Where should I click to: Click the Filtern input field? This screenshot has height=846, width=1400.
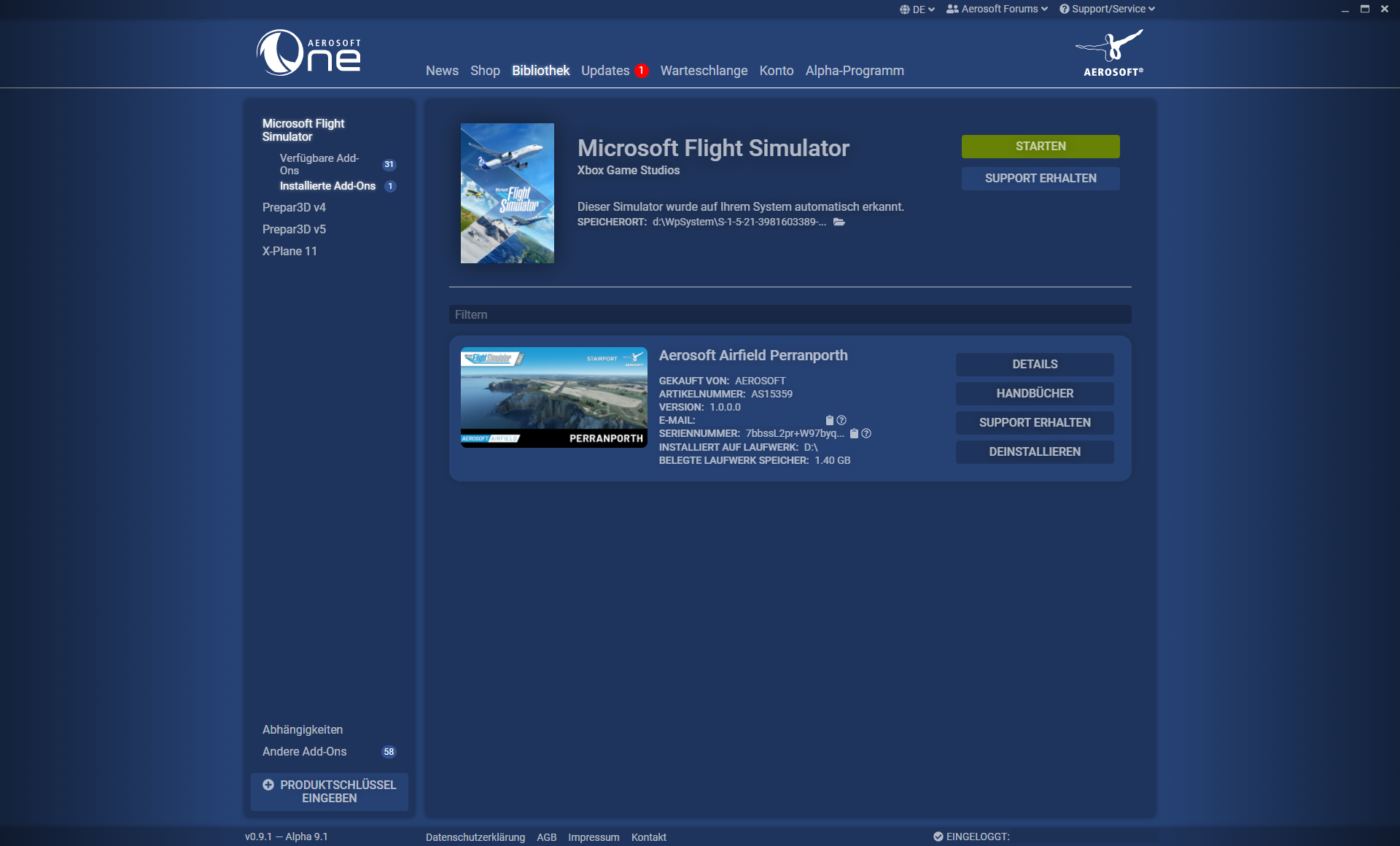pyautogui.click(x=790, y=314)
